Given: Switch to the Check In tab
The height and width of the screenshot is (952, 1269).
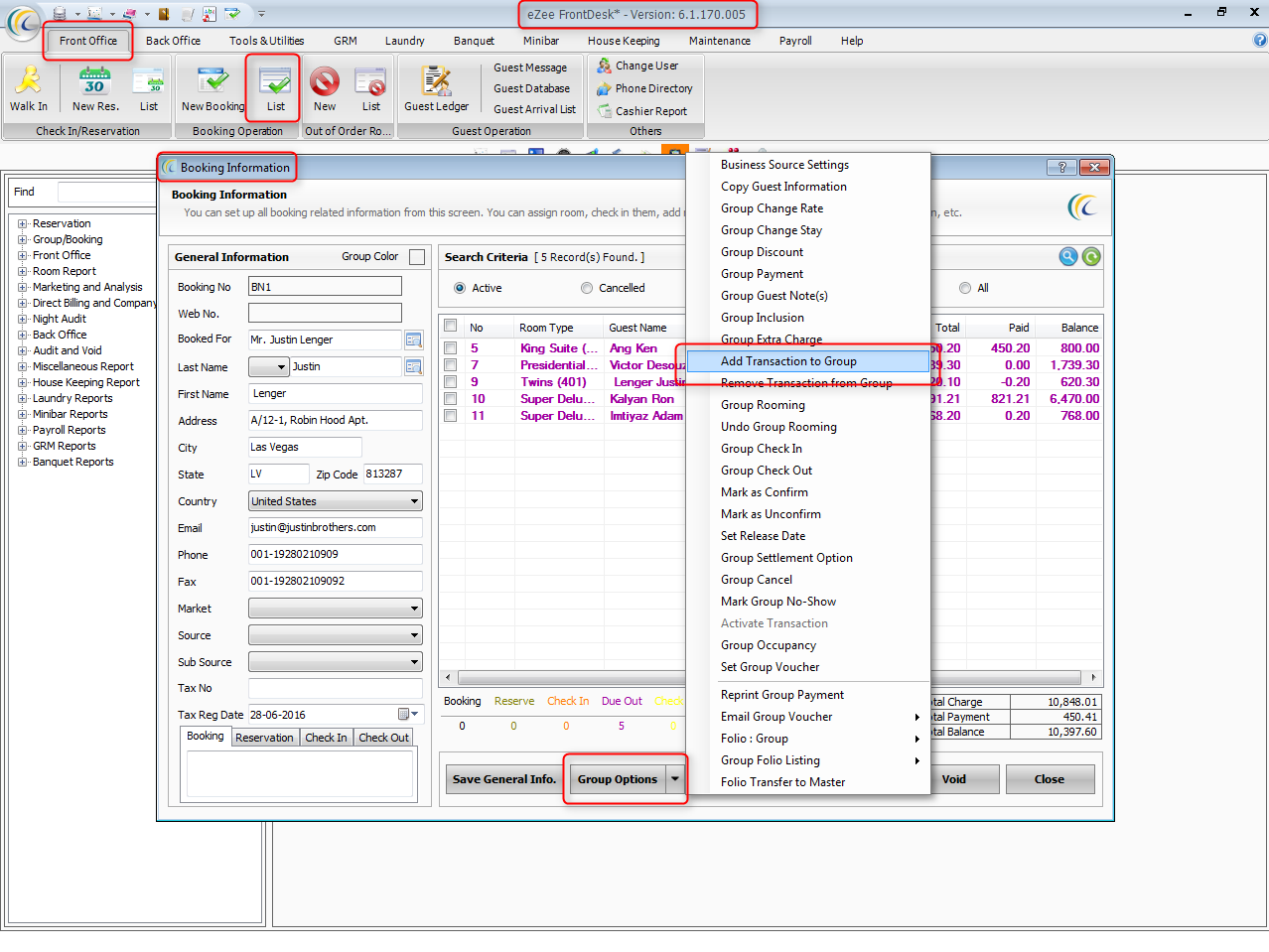Looking at the screenshot, I should [326, 738].
